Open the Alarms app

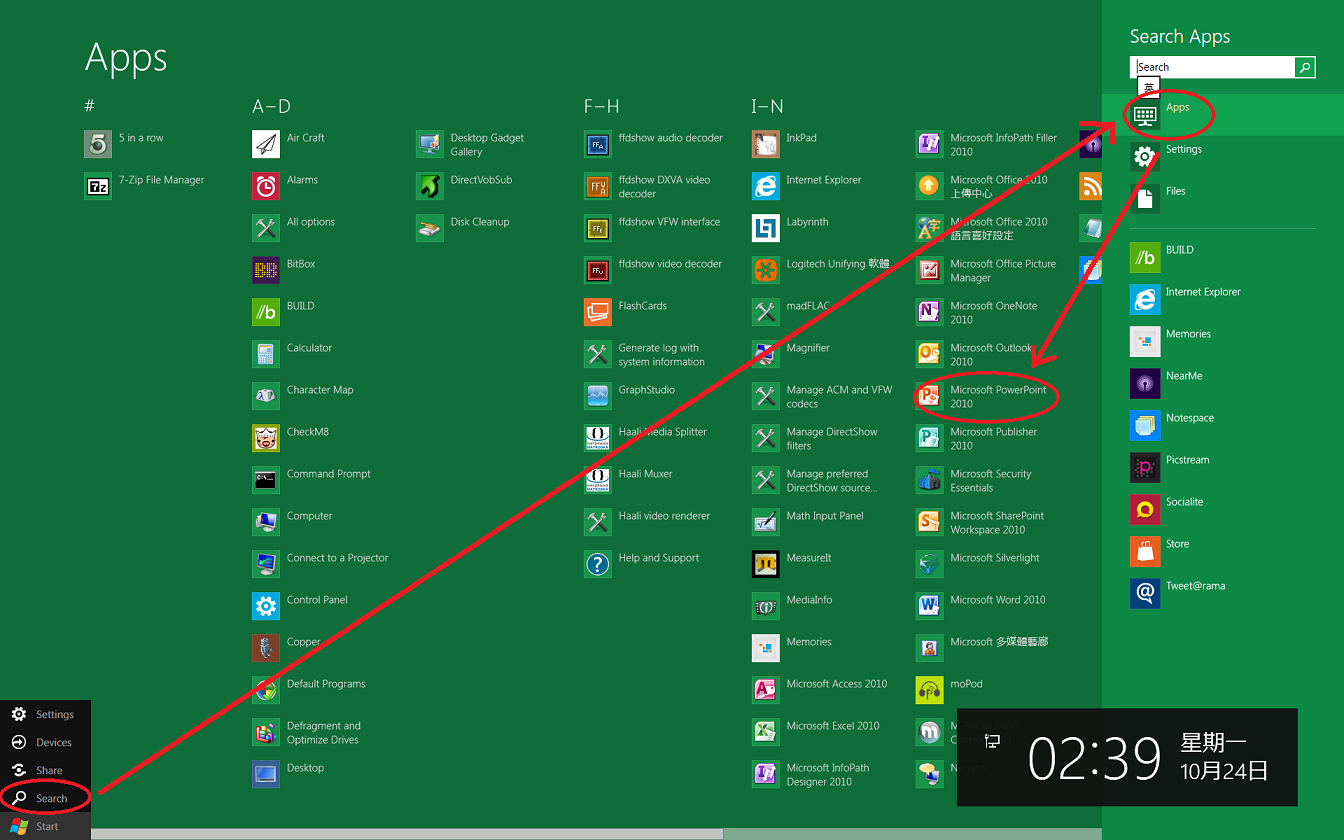click(285, 186)
